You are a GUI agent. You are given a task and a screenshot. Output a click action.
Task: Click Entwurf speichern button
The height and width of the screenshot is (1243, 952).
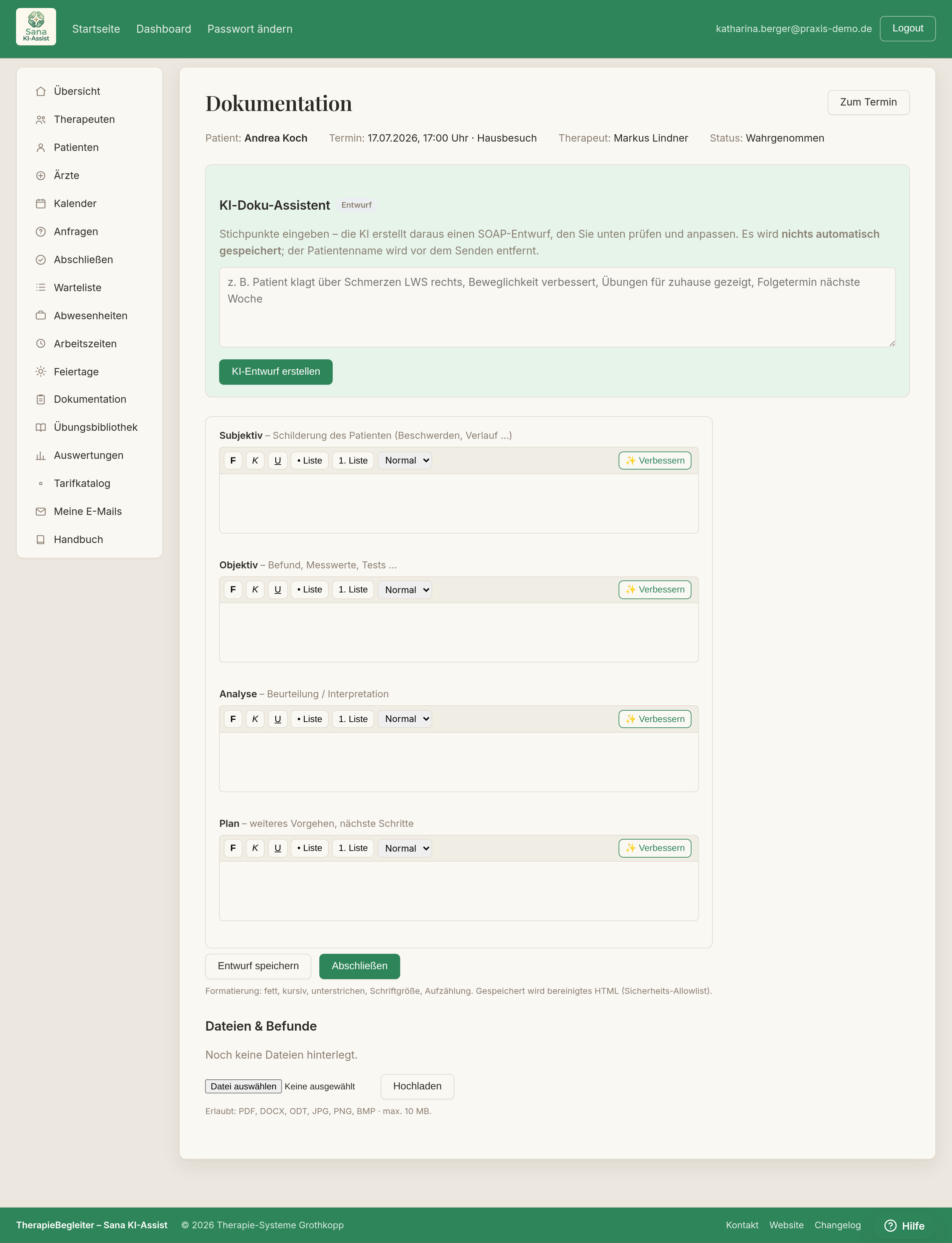[259, 966]
